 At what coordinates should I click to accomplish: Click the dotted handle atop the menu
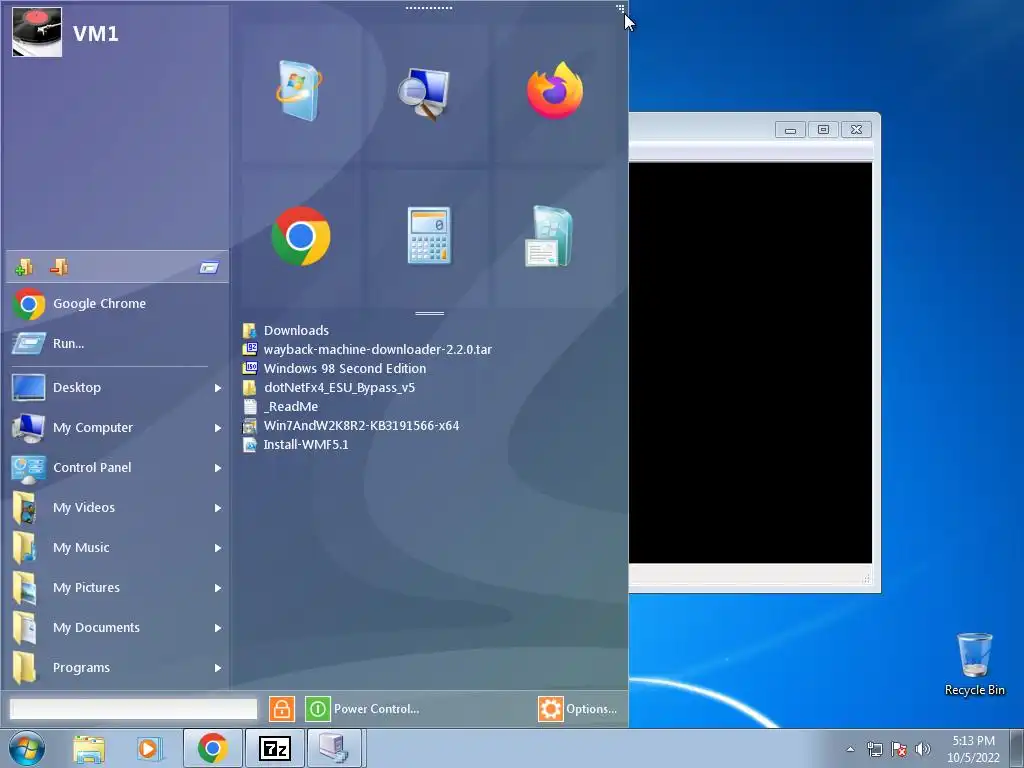[x=429, y=8]
